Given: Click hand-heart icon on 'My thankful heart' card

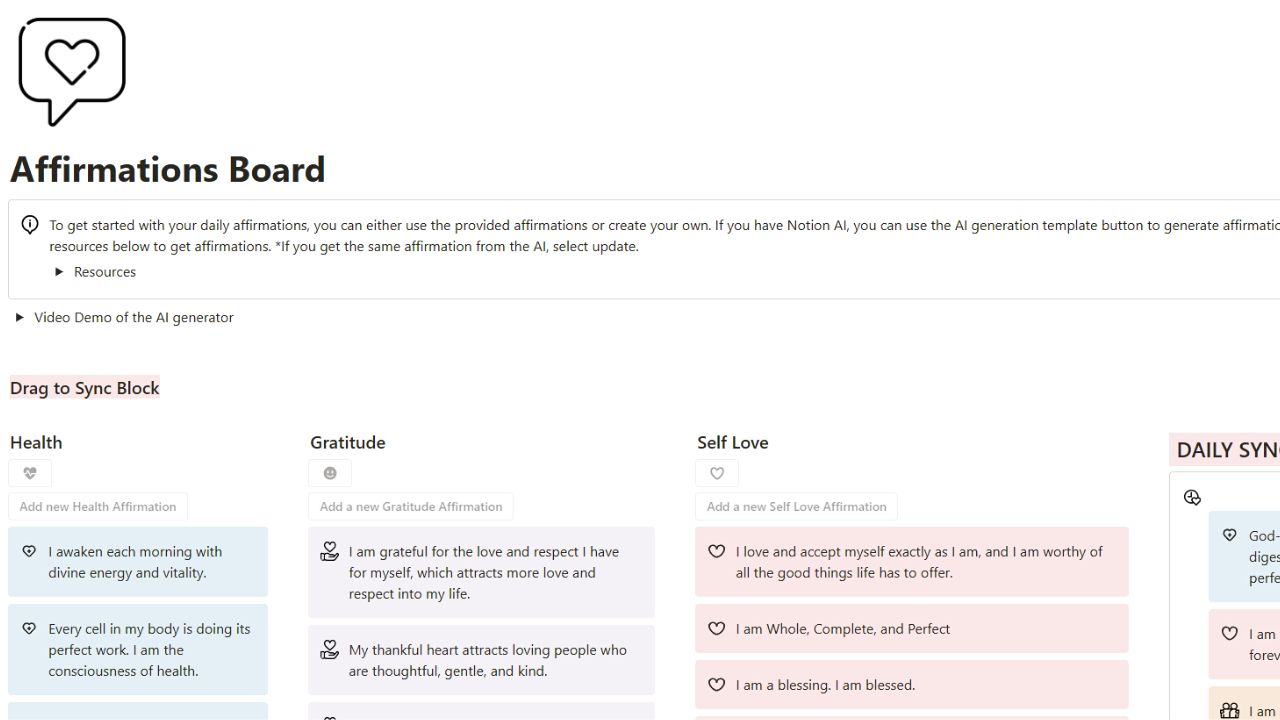Looking at the screenshot, I should click(x=329, y=650).
